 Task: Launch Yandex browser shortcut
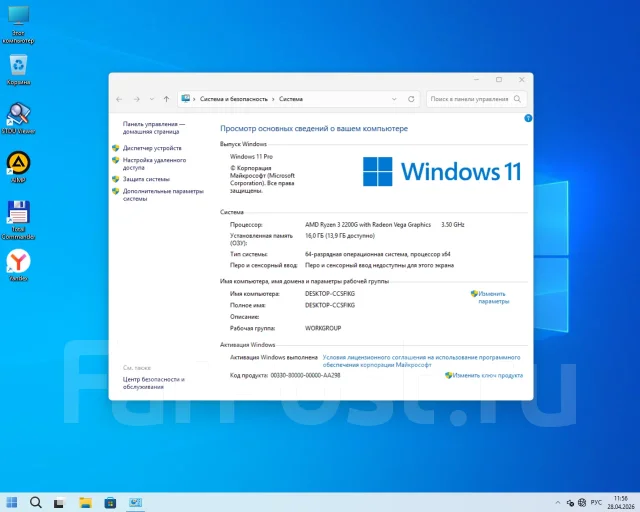[x=18, y=265]
